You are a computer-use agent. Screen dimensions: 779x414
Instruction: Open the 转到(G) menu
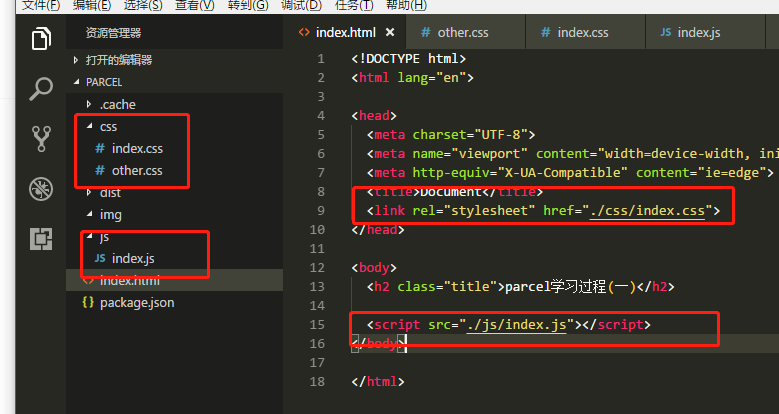pos(248,5)
